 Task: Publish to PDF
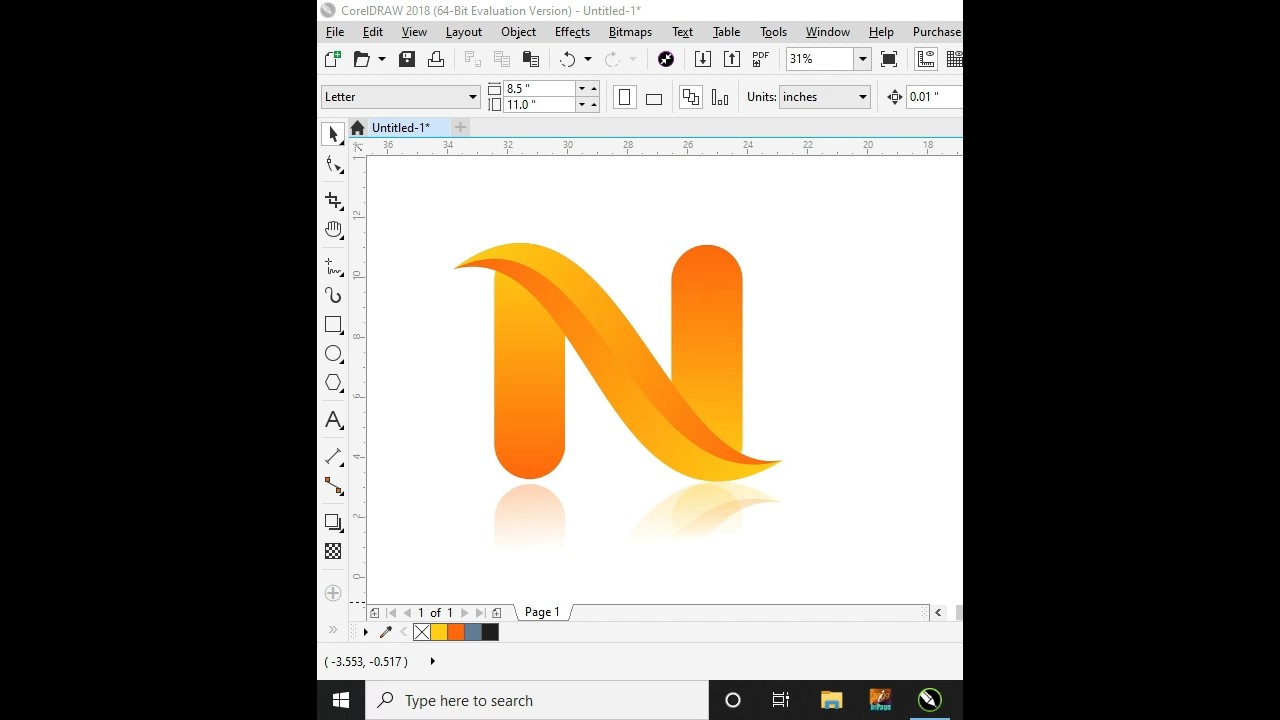[761, 59]
